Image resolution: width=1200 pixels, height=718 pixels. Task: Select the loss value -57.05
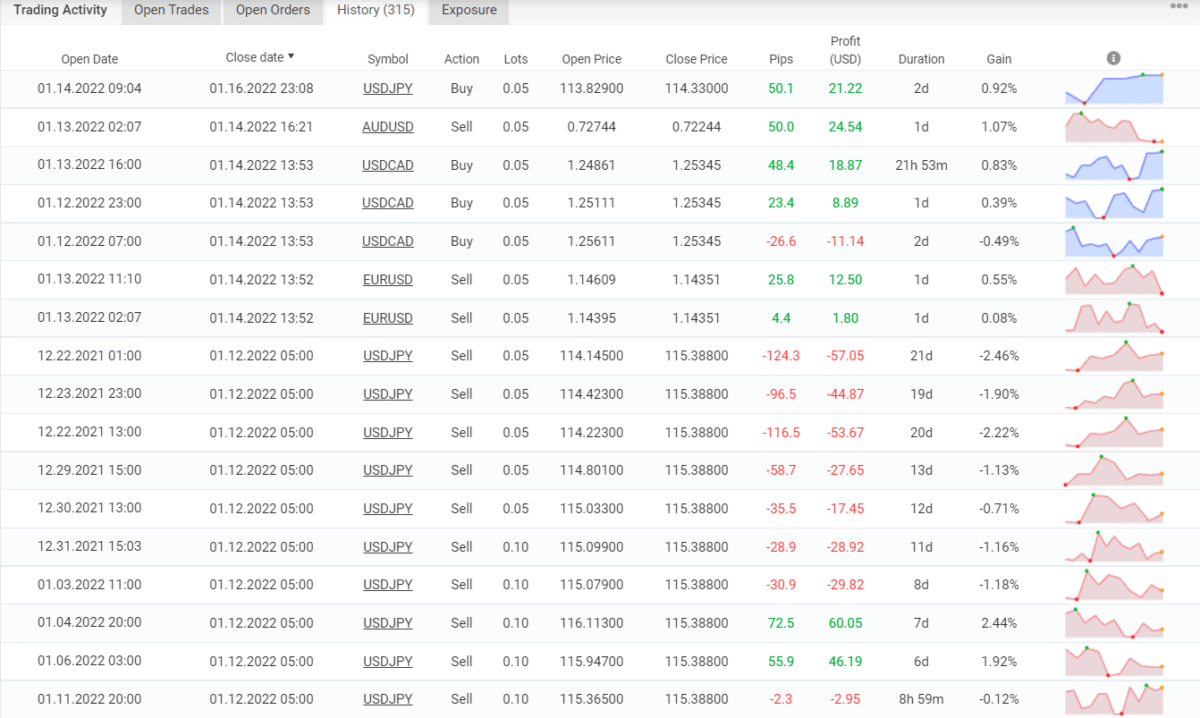(x=845, y=356)
